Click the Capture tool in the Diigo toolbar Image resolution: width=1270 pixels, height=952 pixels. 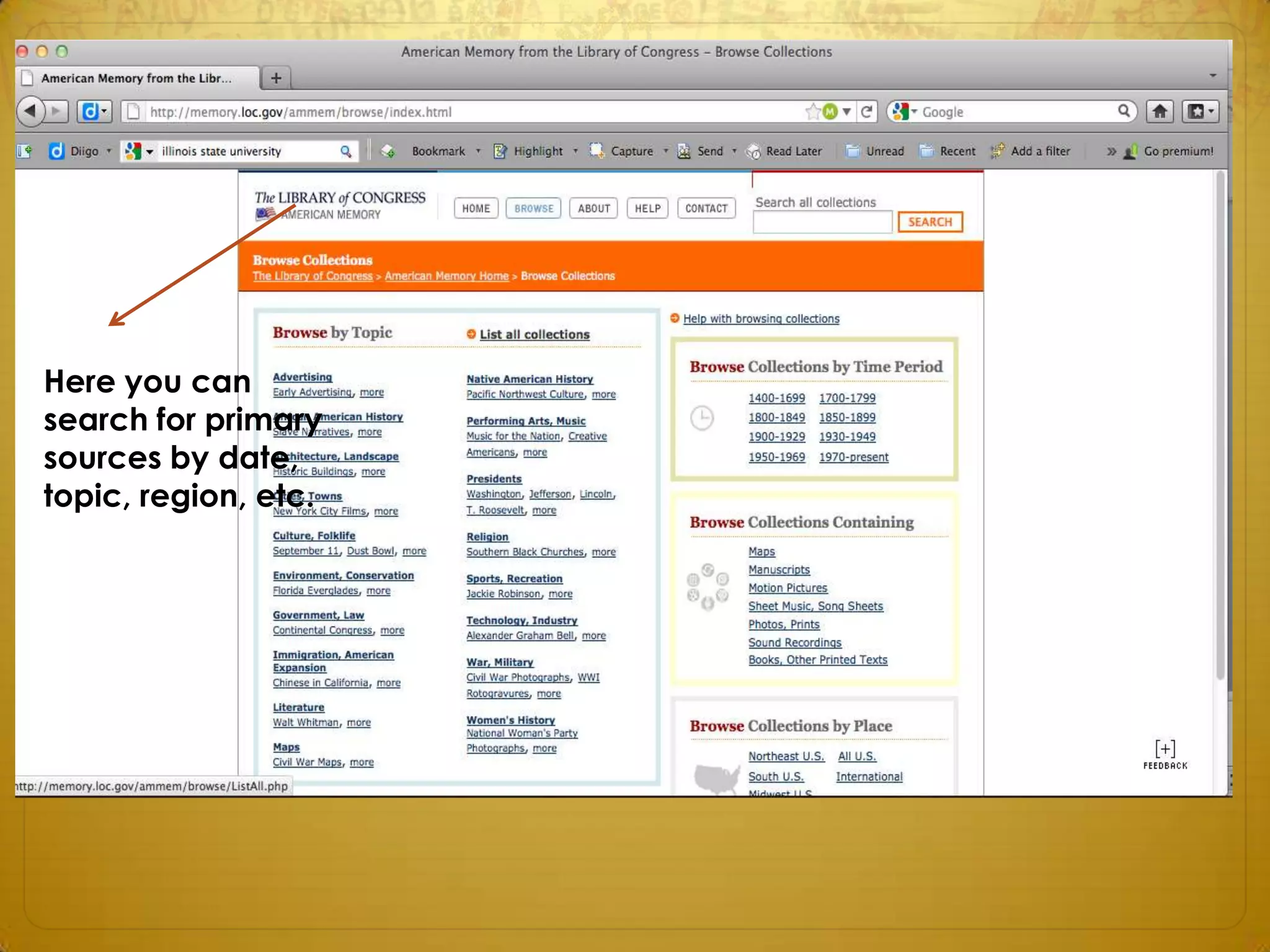622,151
